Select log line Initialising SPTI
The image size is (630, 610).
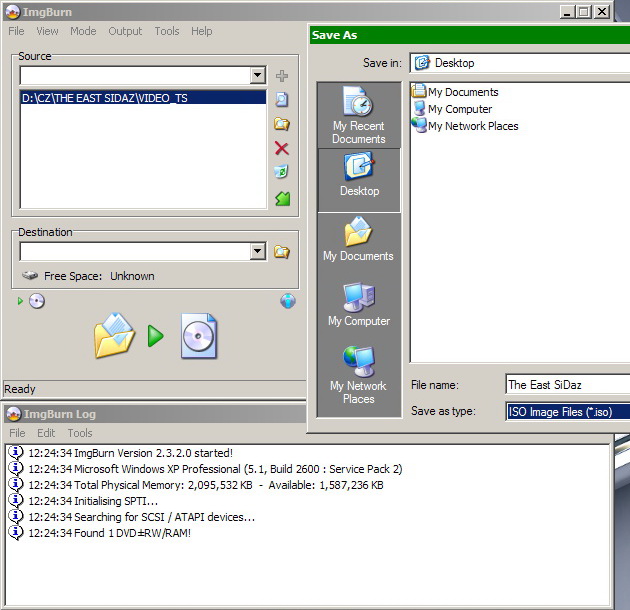(x=93, y=501)
